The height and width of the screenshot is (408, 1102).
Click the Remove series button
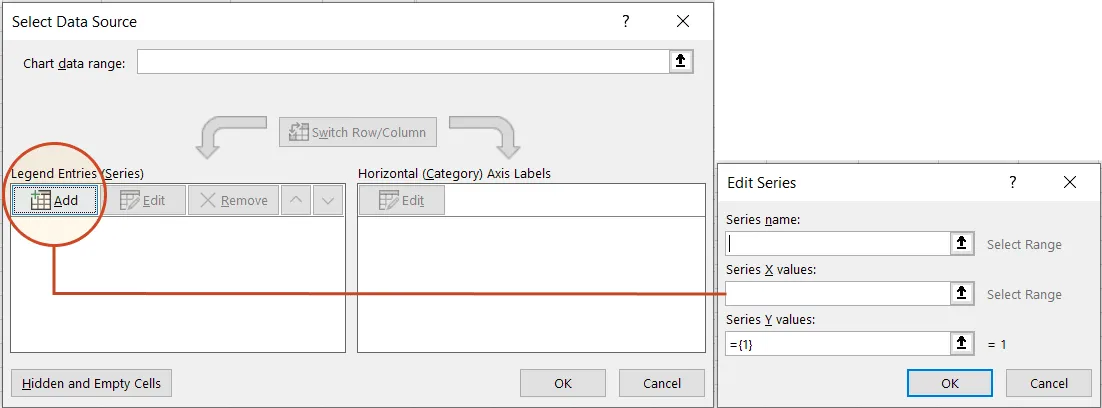click(234, 200)
